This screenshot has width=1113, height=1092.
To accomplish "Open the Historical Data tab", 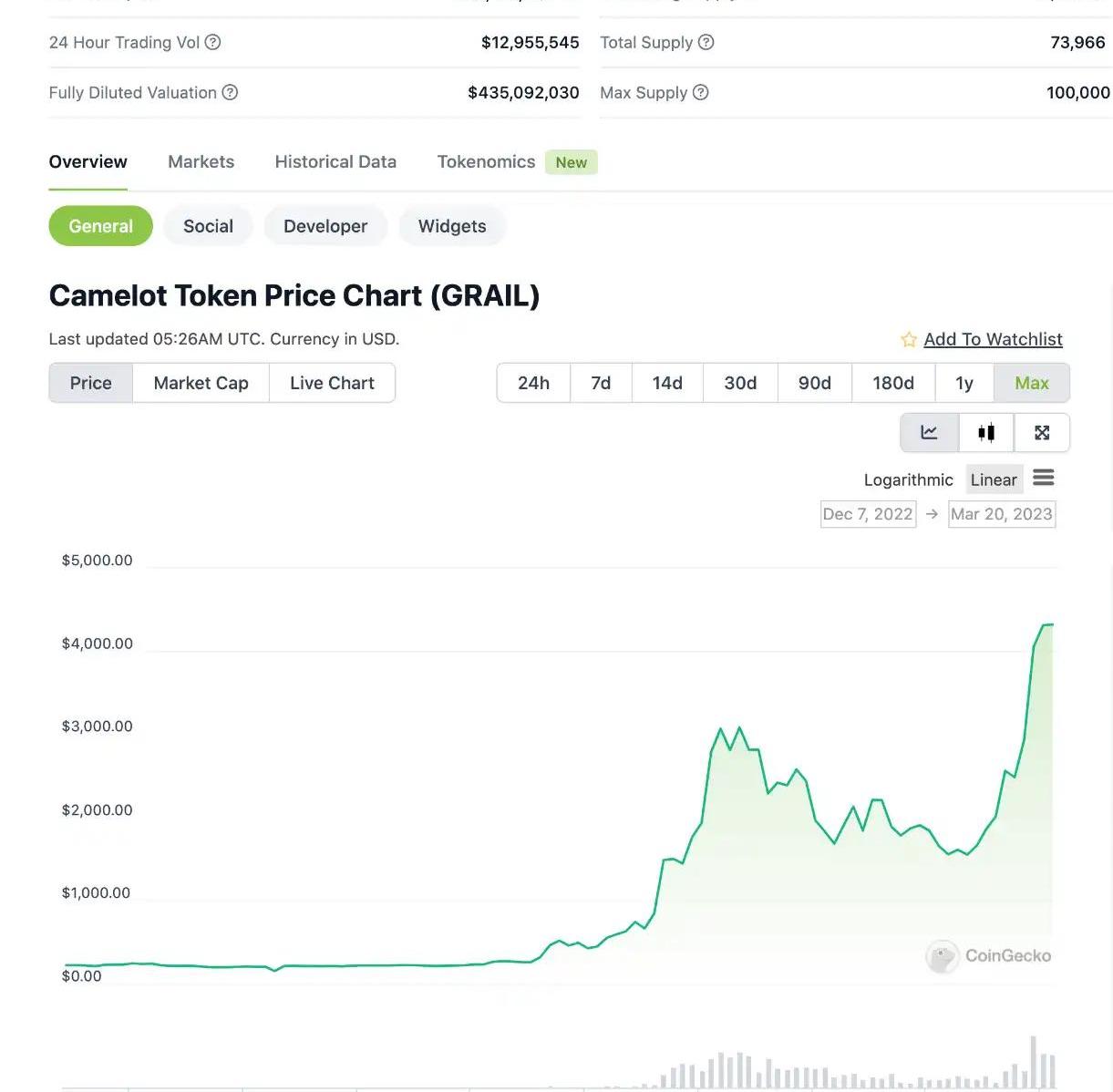I will 335,161.
